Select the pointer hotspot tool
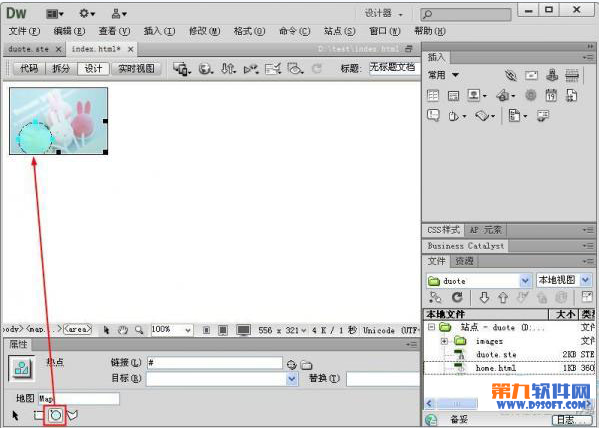599x428 pixels. pyautogui.click(x=15, y=415)
